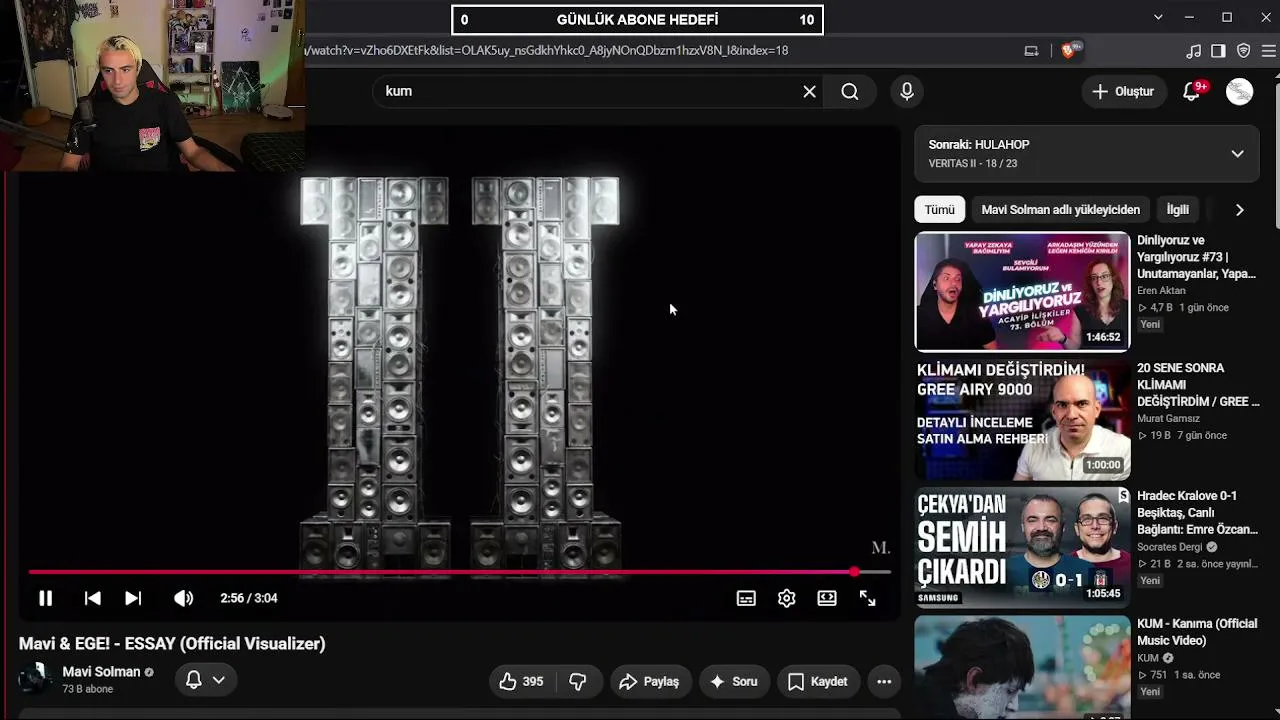Open more actions three-dot menu

[x=884, y=681]
